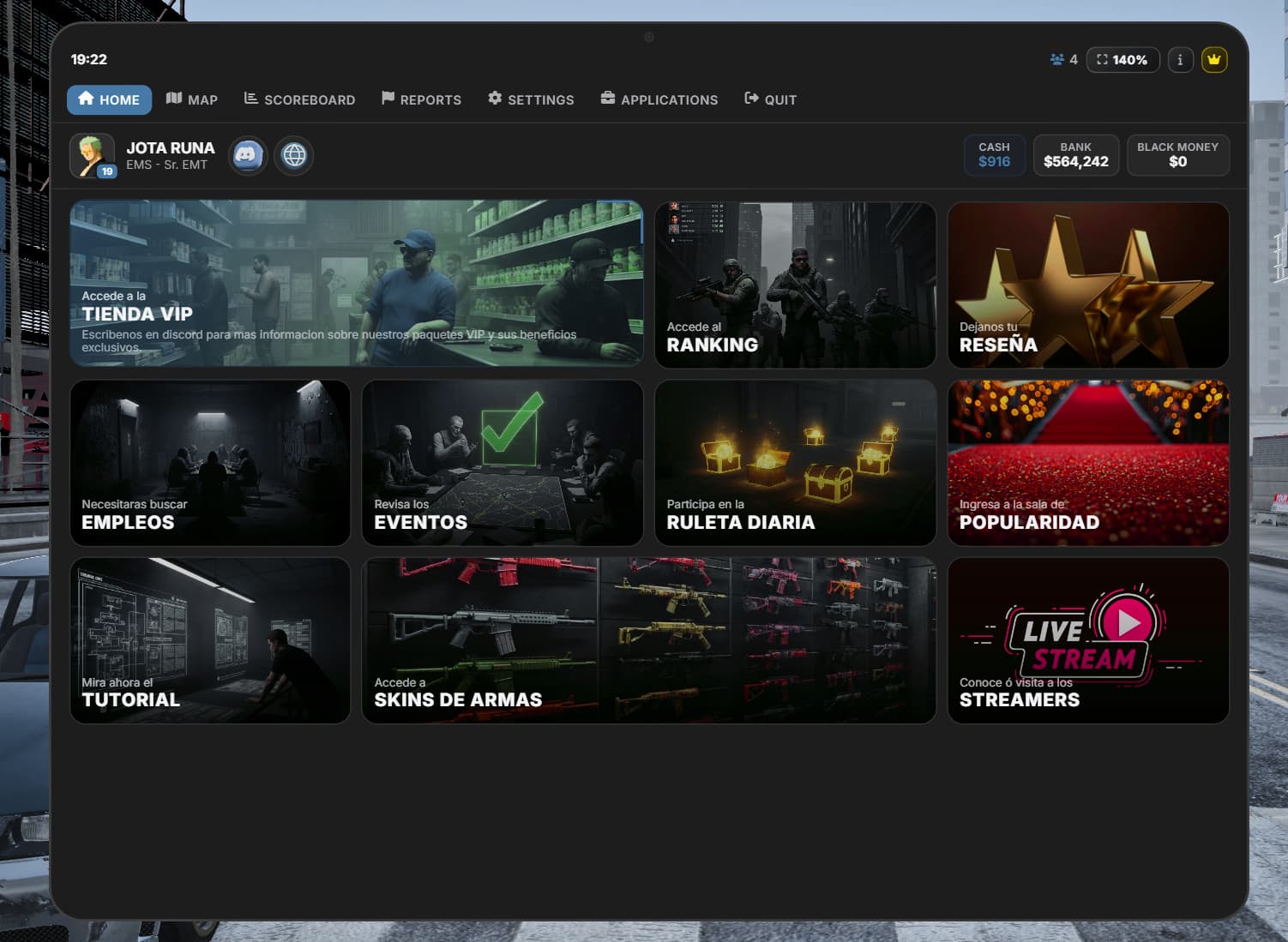Click the Bank $564,242 balance box
1288x942 pixels.
pyautogui.click(x=1076, y=155)
